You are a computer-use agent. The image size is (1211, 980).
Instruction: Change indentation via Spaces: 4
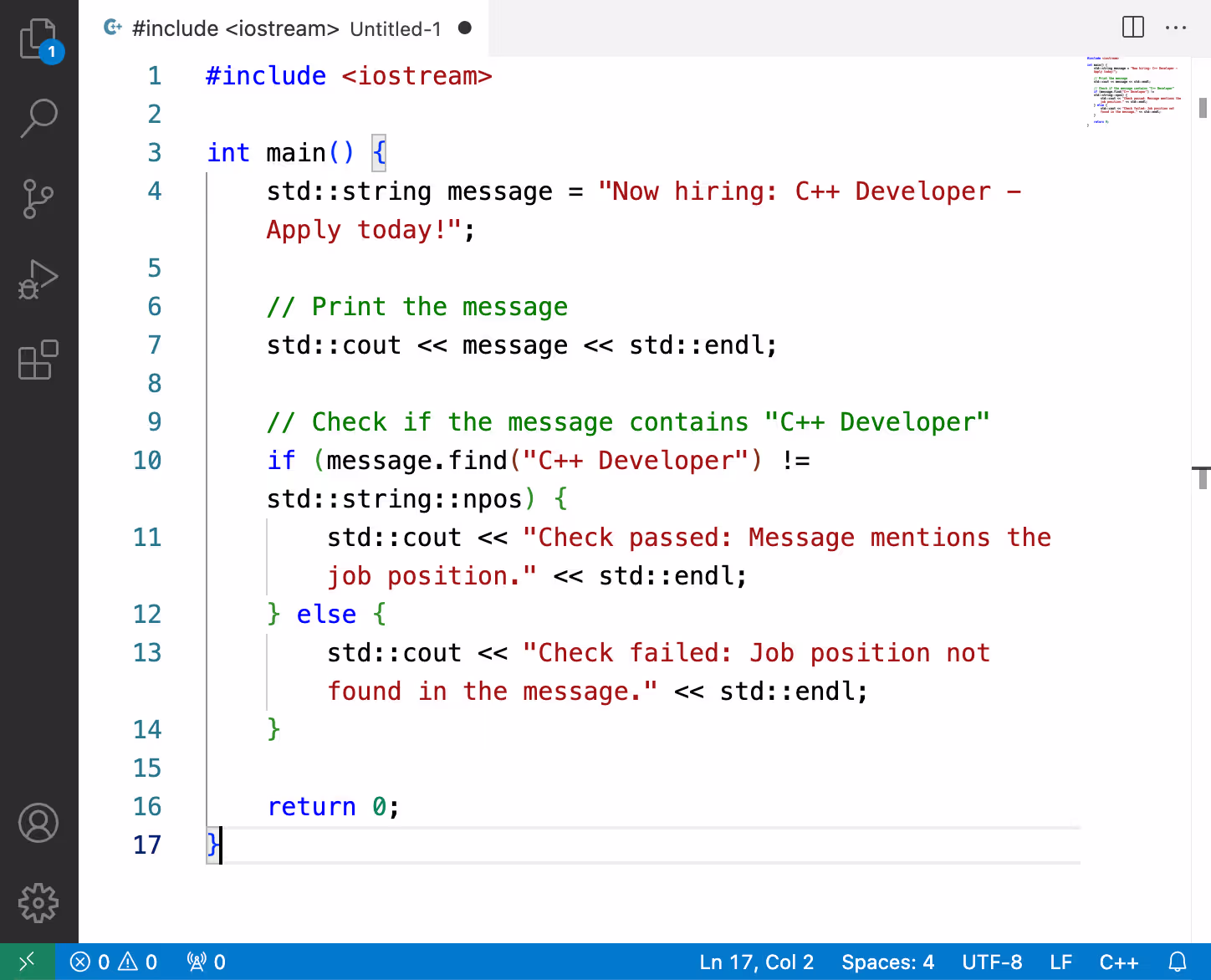click(x=887, y=962)
